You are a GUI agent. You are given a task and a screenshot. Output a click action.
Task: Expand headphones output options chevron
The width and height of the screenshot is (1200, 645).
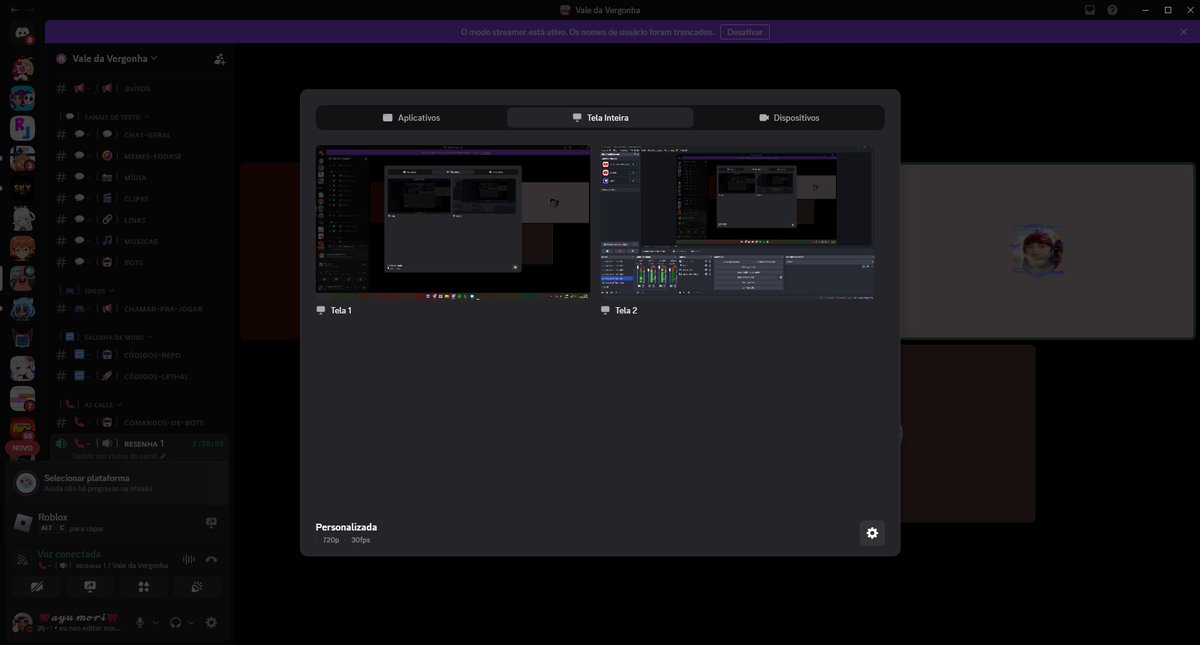[x=191, y=622]
